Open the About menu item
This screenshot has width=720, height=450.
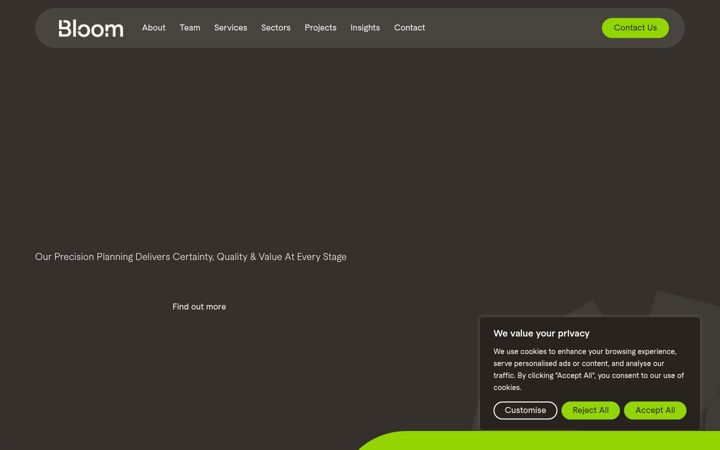click(x=153, y=28)
